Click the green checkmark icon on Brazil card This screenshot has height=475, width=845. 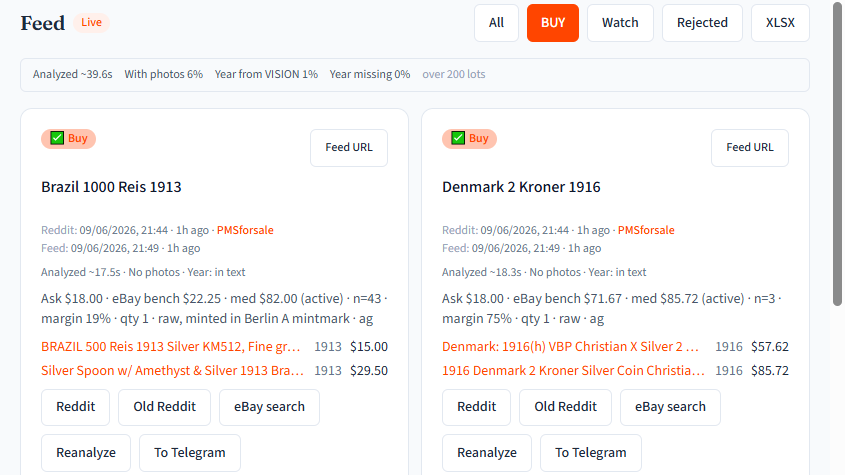point(57,138)
